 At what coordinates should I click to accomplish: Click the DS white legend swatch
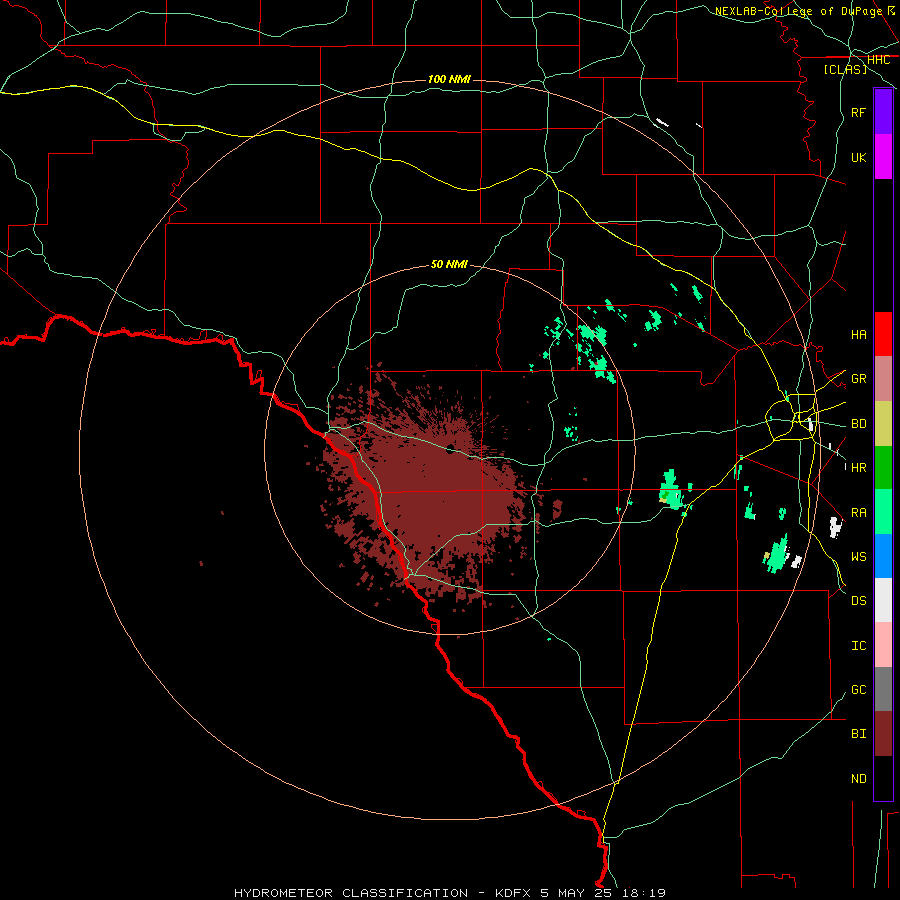tap(883, 600)
